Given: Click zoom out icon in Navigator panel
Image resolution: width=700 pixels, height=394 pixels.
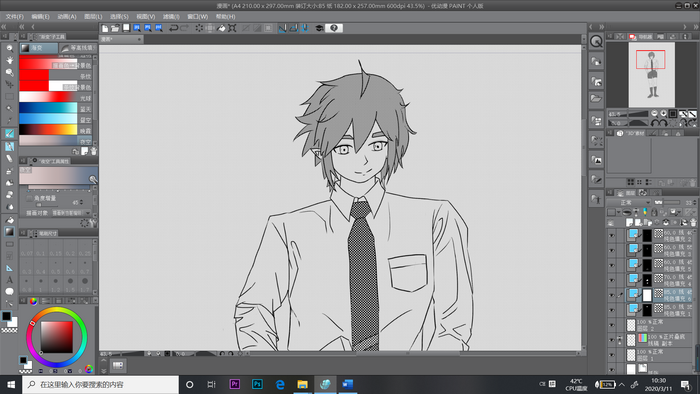Looking at the screenshot, I should 654,114.
